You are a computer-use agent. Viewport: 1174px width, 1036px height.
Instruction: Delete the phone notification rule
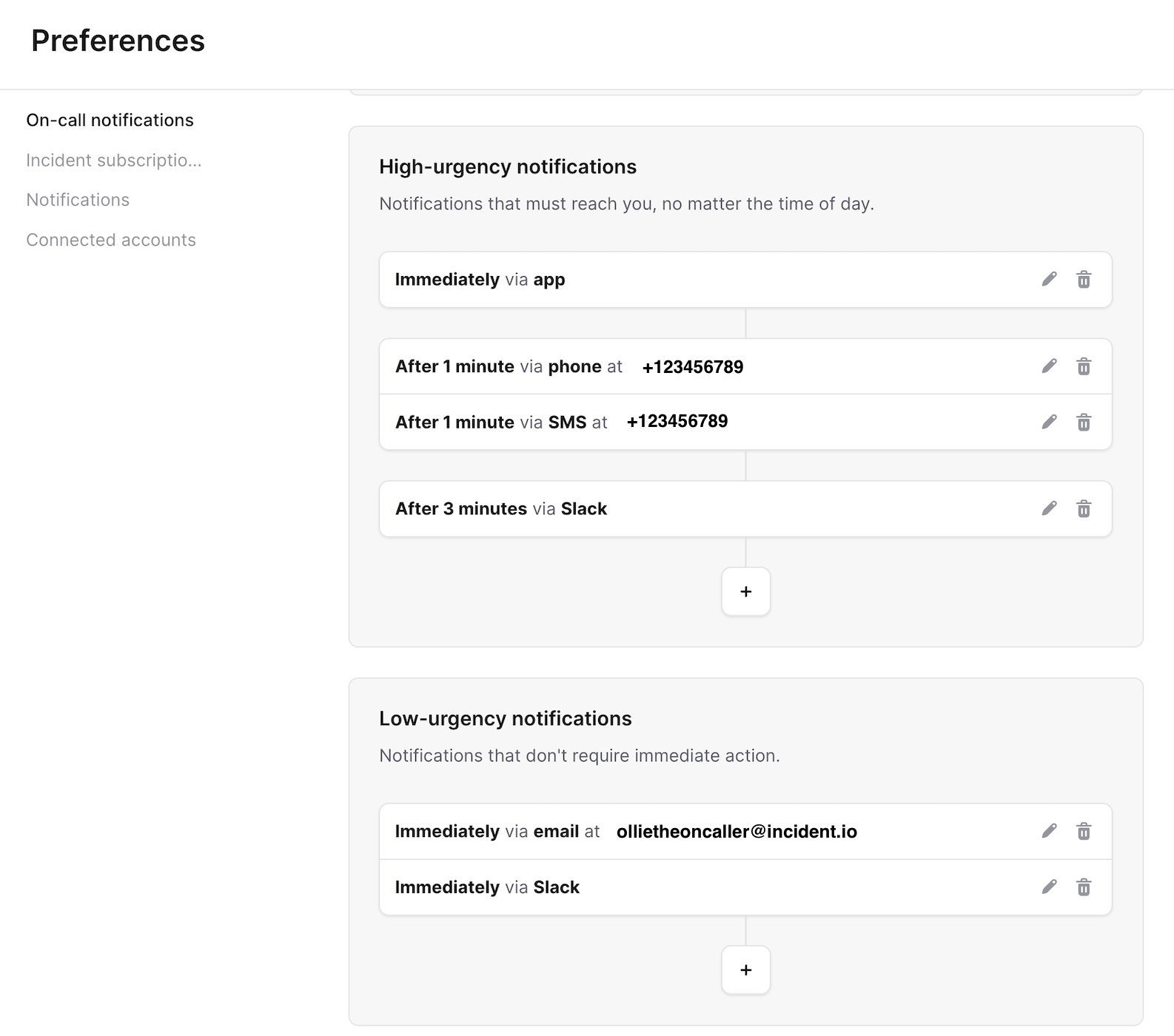point(1084,367)
